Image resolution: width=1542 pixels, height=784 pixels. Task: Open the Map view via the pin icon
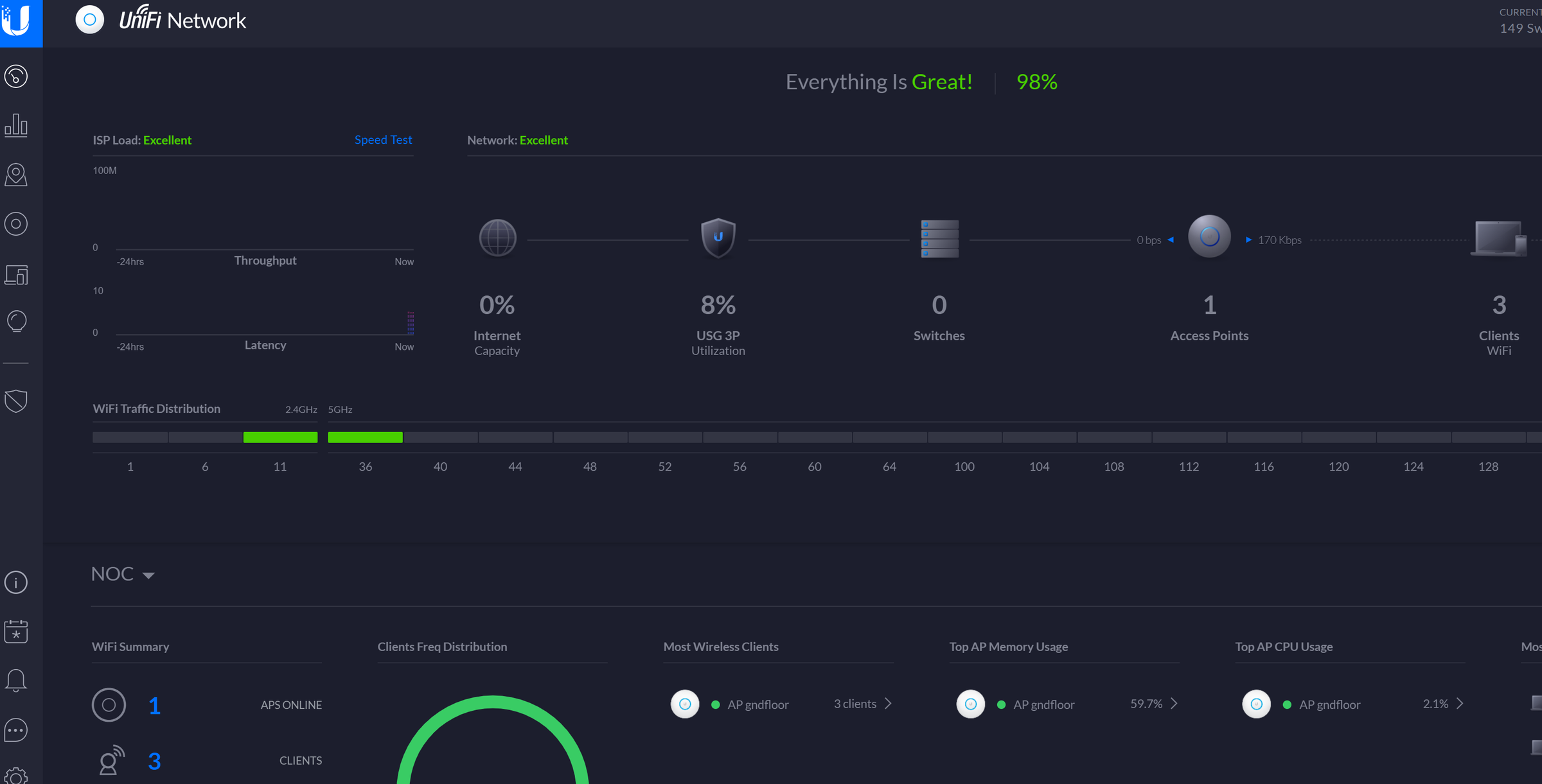[x=15, y=174]
